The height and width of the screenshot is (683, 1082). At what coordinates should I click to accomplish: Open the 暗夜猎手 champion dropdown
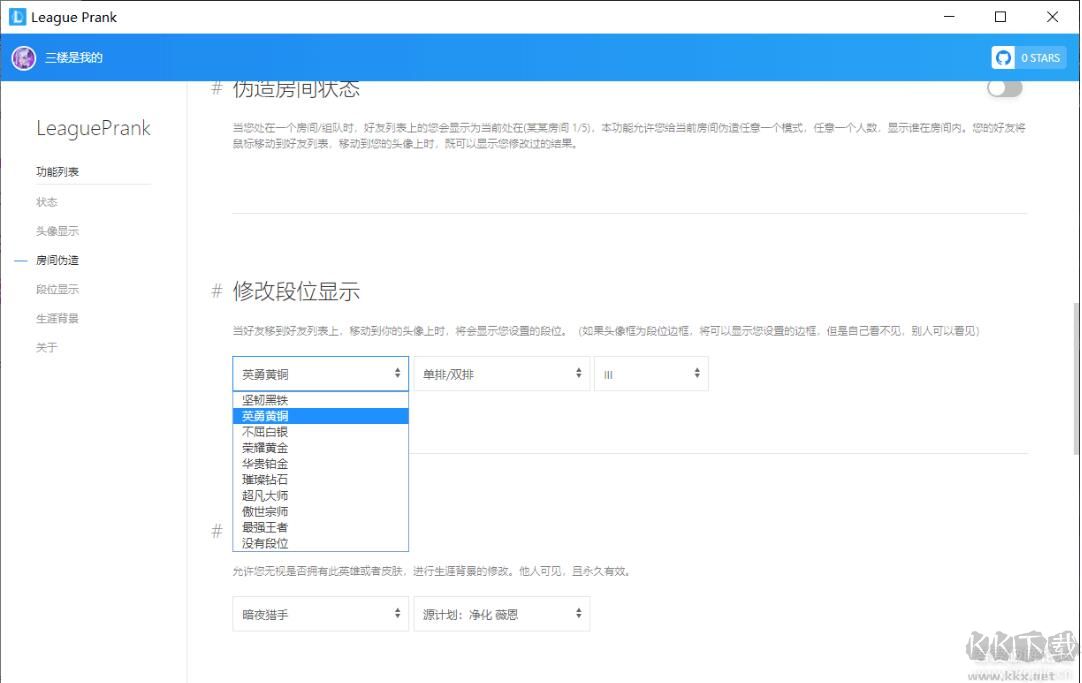coord(319,613)
